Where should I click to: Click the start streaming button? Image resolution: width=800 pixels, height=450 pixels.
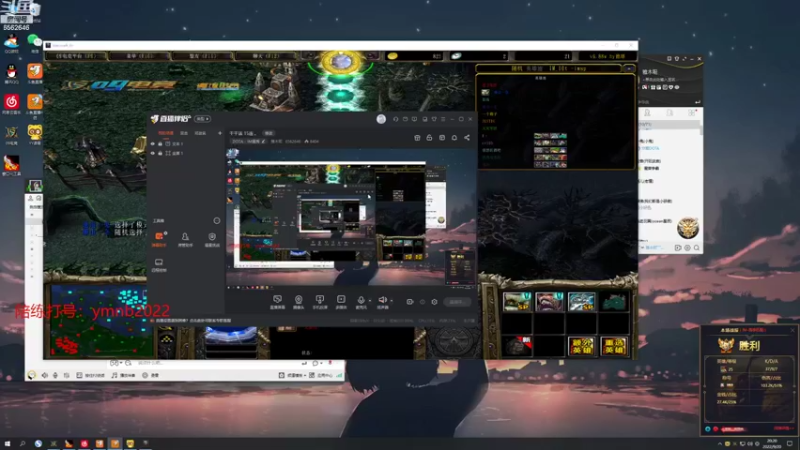457,302
